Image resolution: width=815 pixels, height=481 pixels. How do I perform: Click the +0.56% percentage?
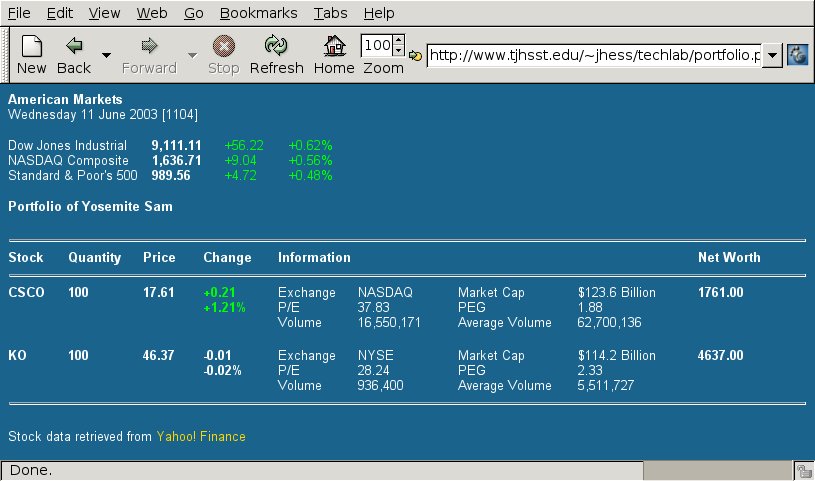coord(310,160)
